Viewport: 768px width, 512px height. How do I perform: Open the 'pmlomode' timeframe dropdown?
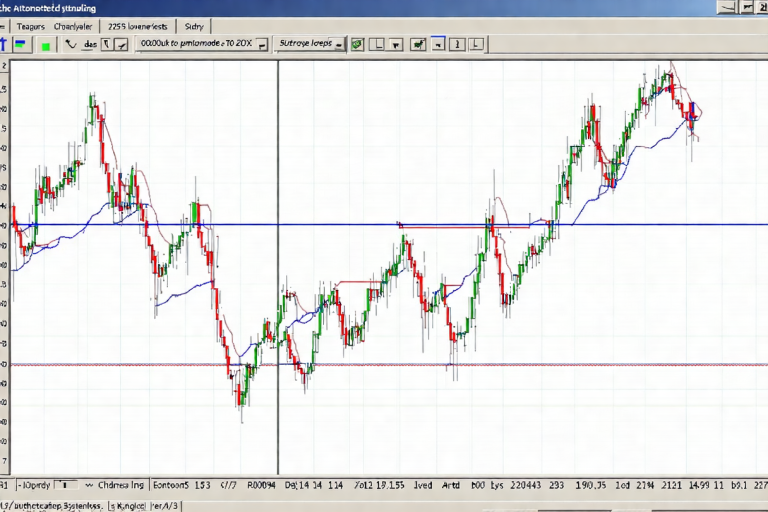pyautogui.click(x=262, y=44)
